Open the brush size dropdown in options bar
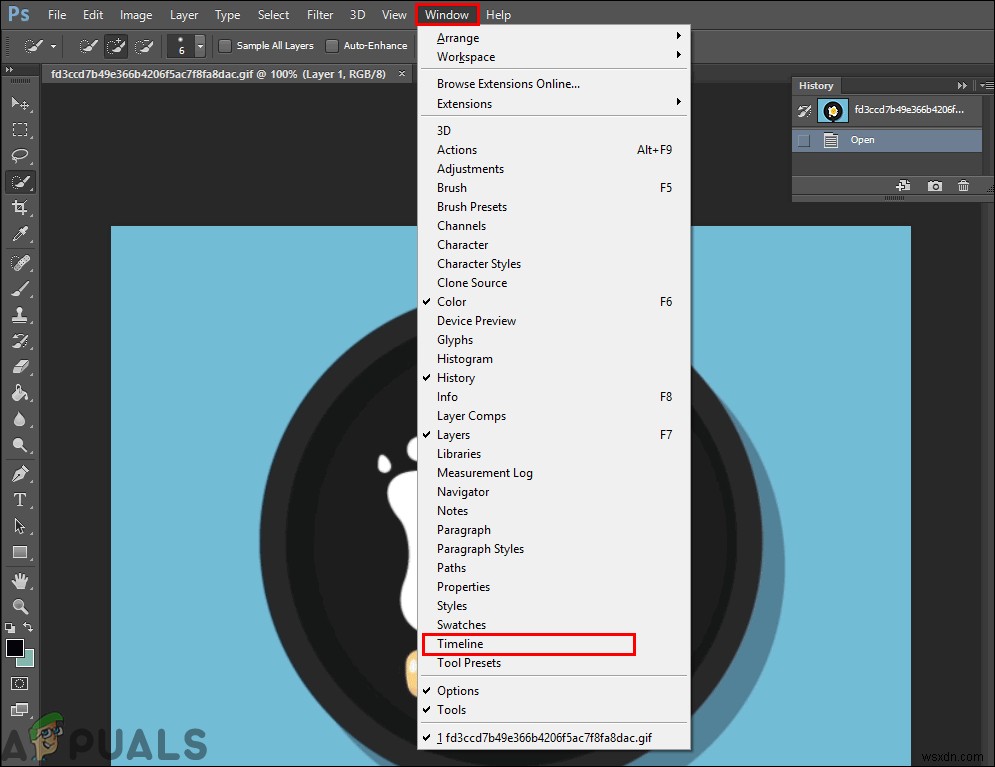Viewport: 995px width, 767px height. tap(199, 45)
